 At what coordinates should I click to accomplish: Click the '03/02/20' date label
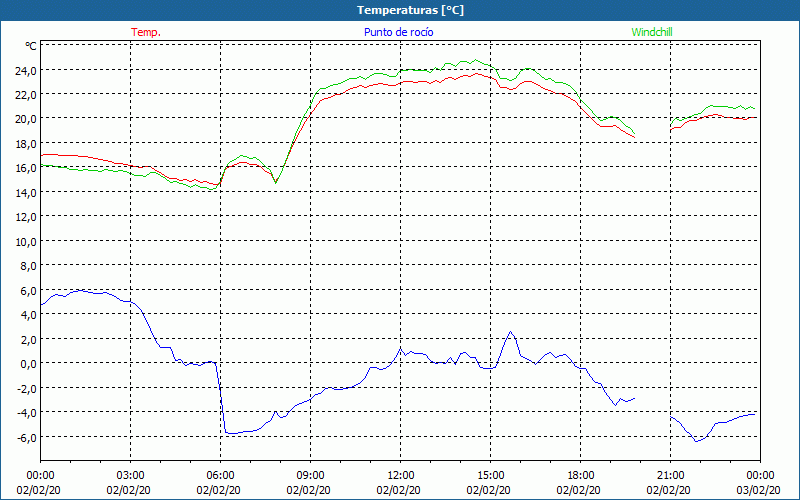coord(758,490)
